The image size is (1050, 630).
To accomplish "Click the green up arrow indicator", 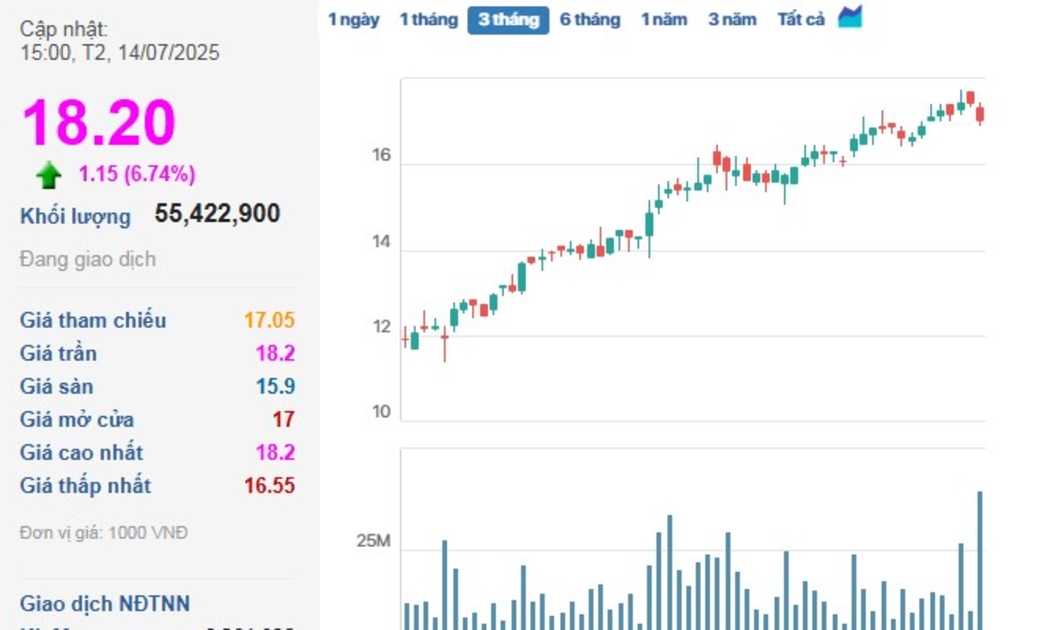I will tap(48, 176).
